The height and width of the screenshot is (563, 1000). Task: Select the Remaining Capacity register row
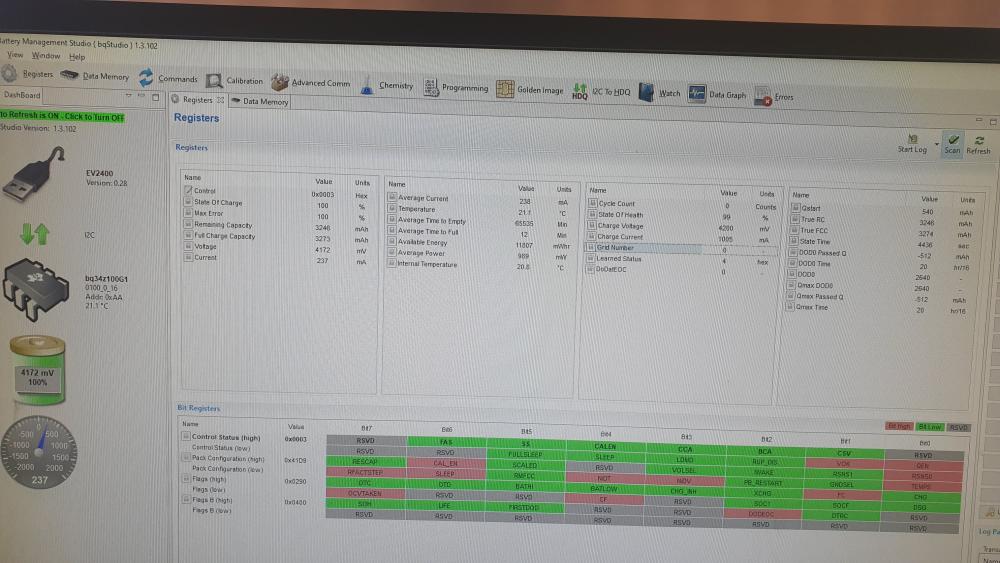click(x=278, y=226)
